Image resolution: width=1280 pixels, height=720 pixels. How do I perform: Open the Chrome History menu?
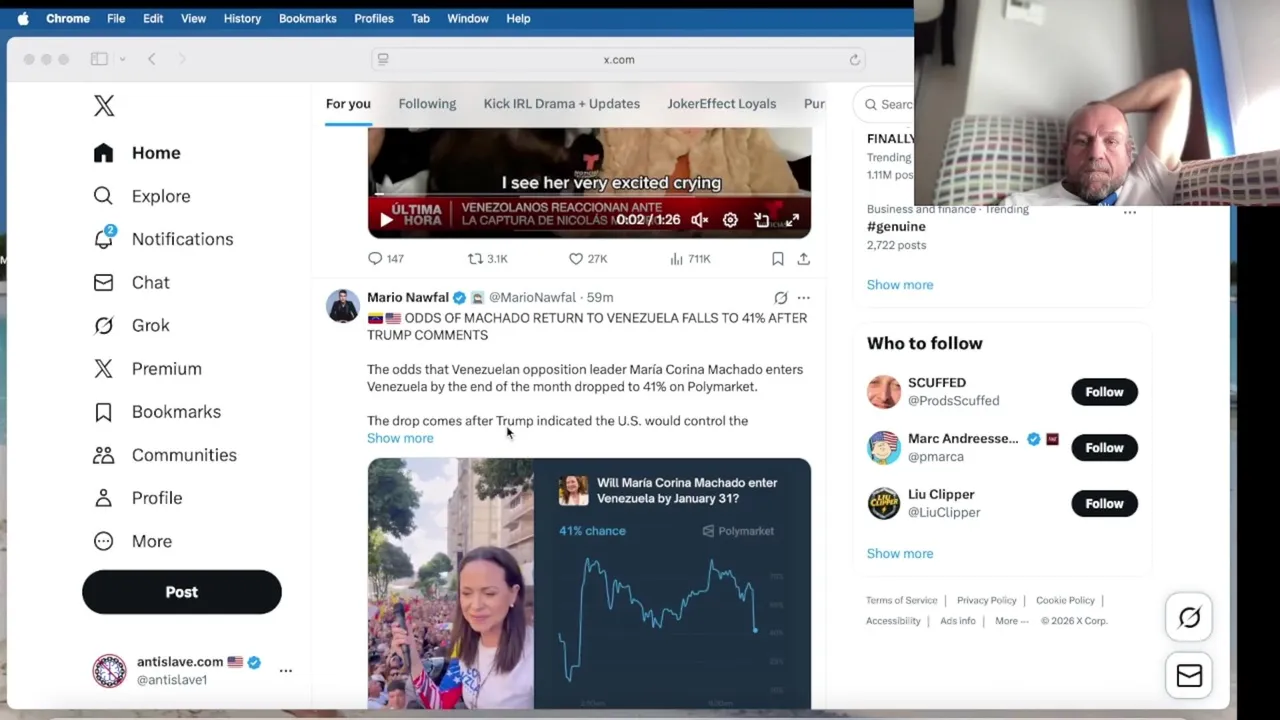(242, 18)
